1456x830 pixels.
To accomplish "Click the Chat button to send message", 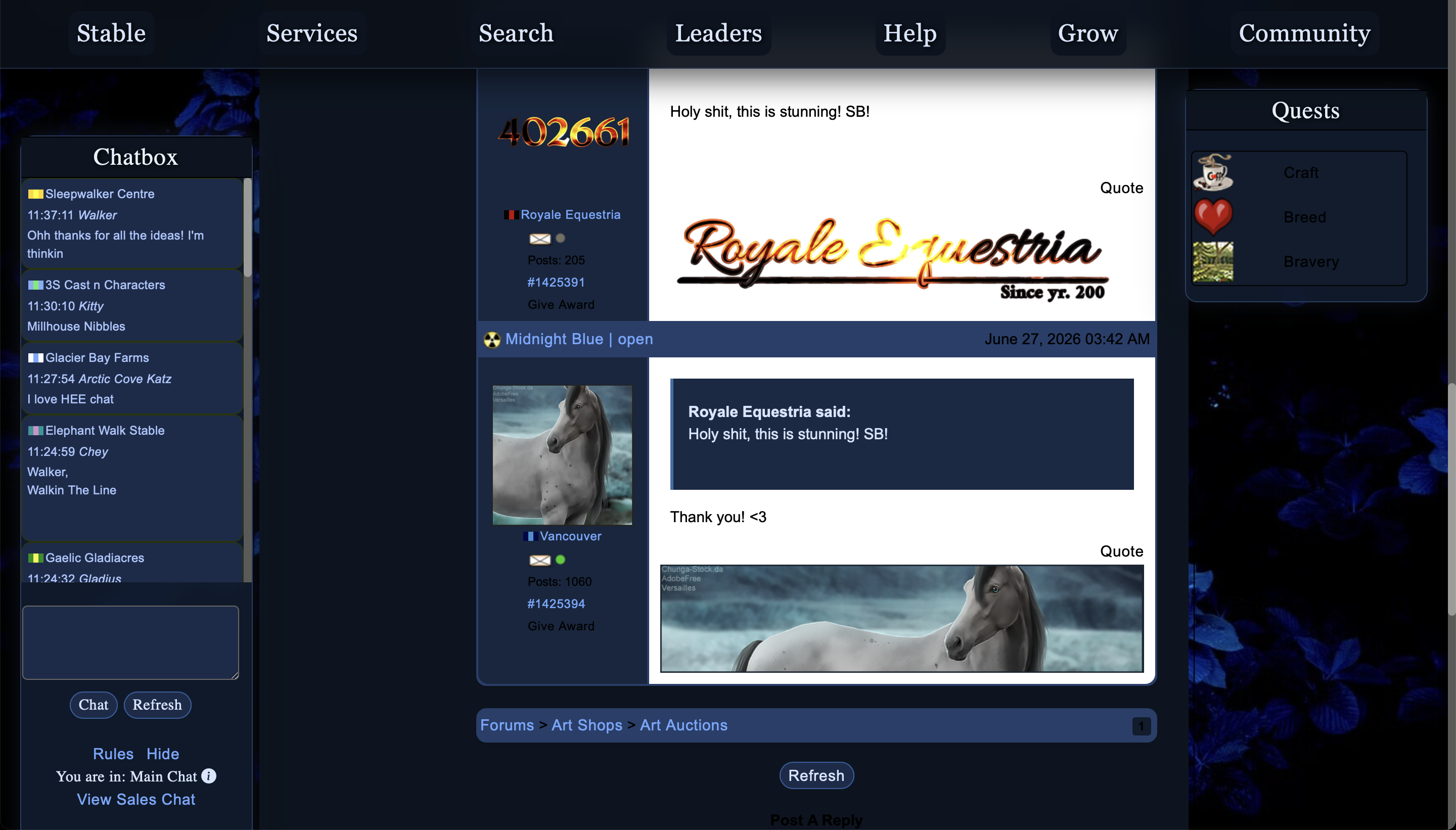I will (x=94, y=705).
